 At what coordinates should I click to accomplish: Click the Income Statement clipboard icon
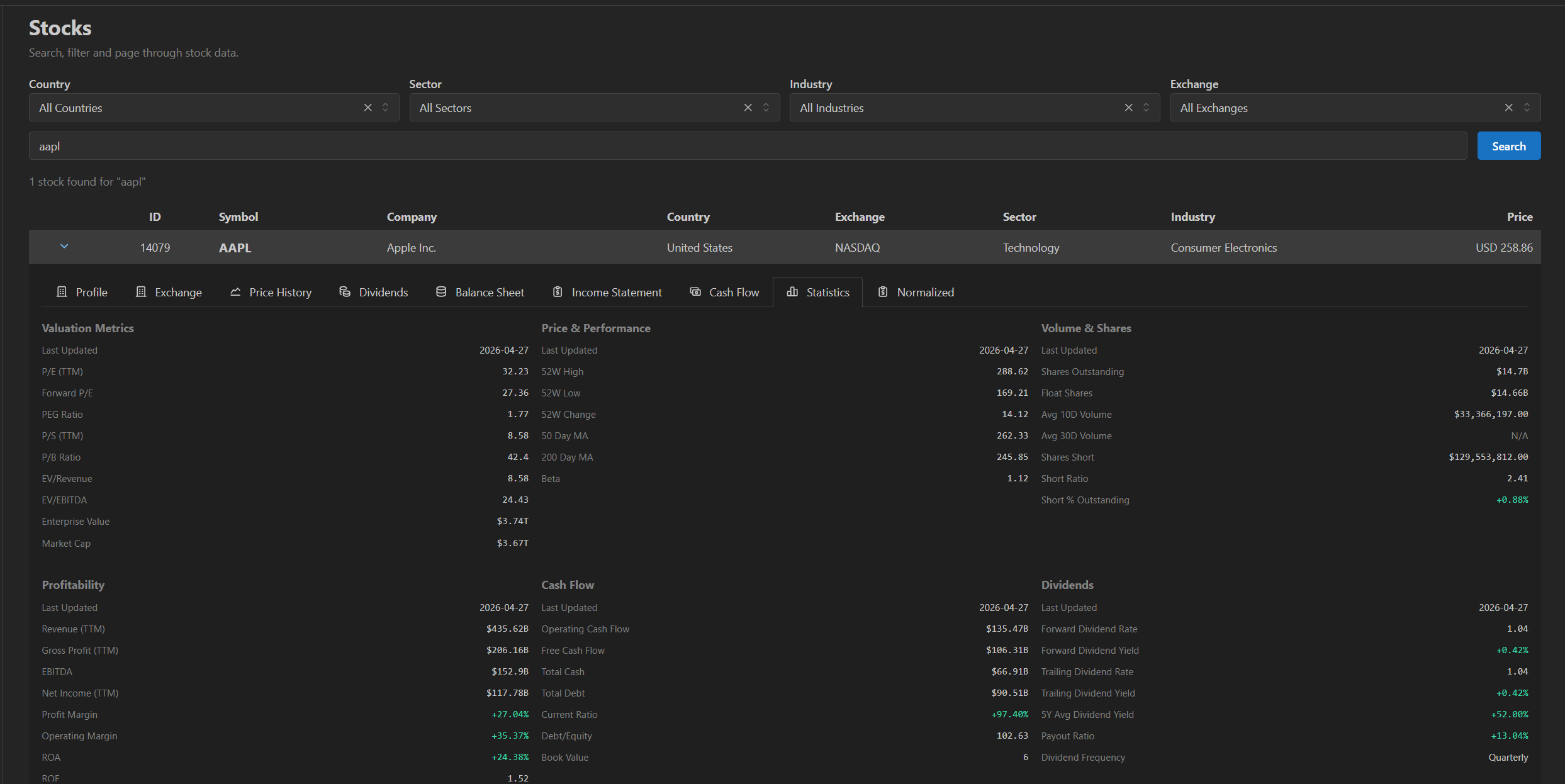tap(558, 292)
